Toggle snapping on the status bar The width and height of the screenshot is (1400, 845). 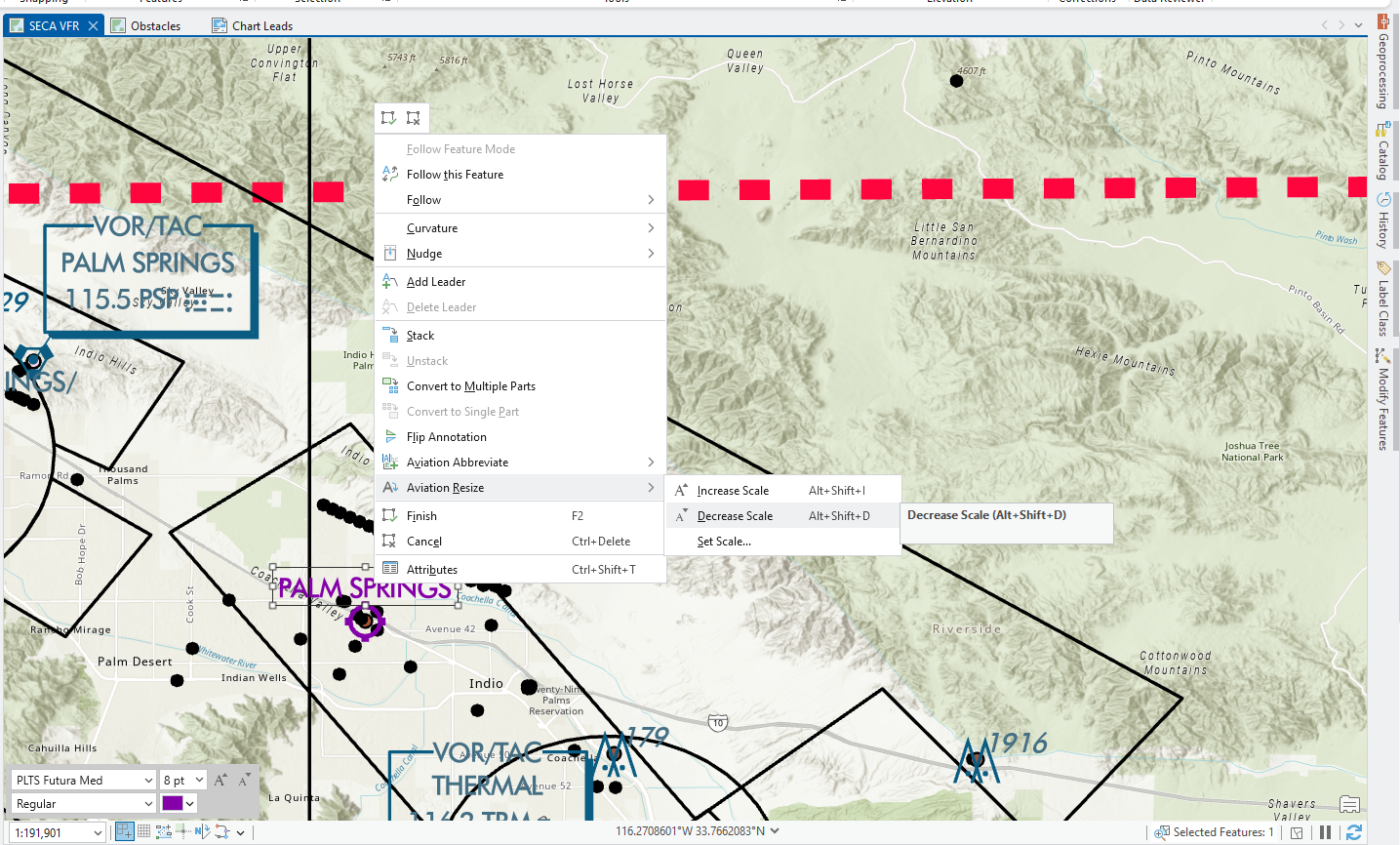(125, 831)
